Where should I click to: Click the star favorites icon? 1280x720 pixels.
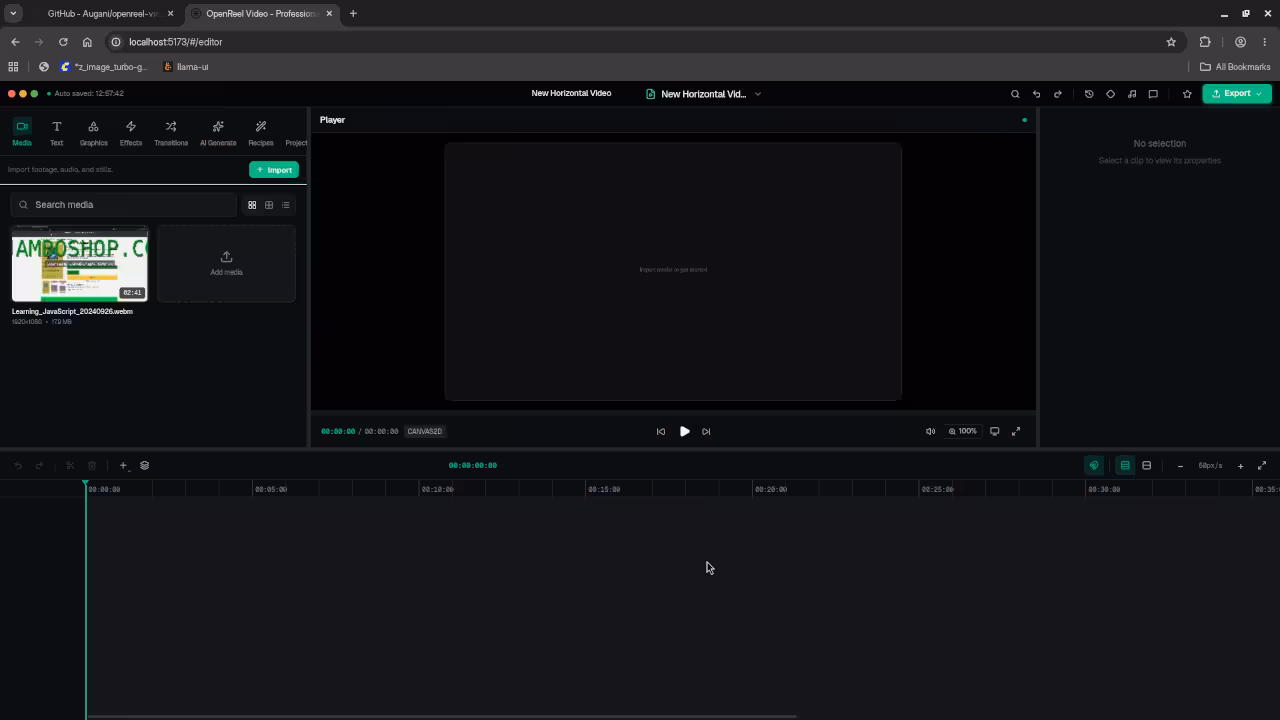coord(1187,94)
